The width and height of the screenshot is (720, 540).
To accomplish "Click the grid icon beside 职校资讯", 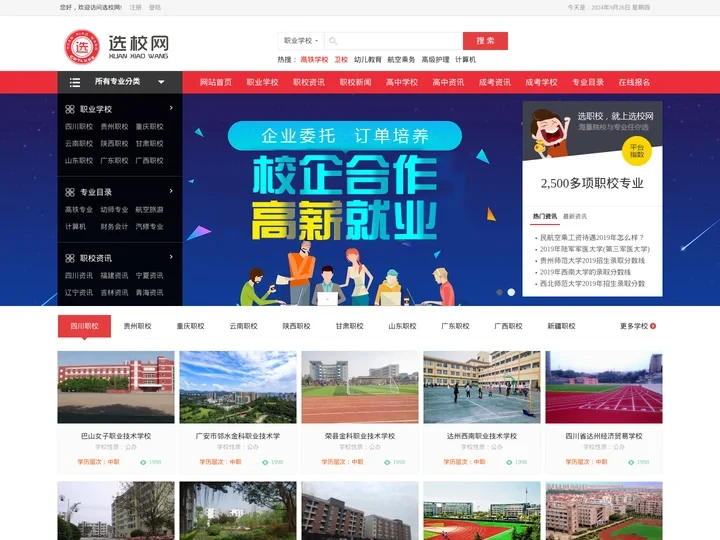I will 70,258.
